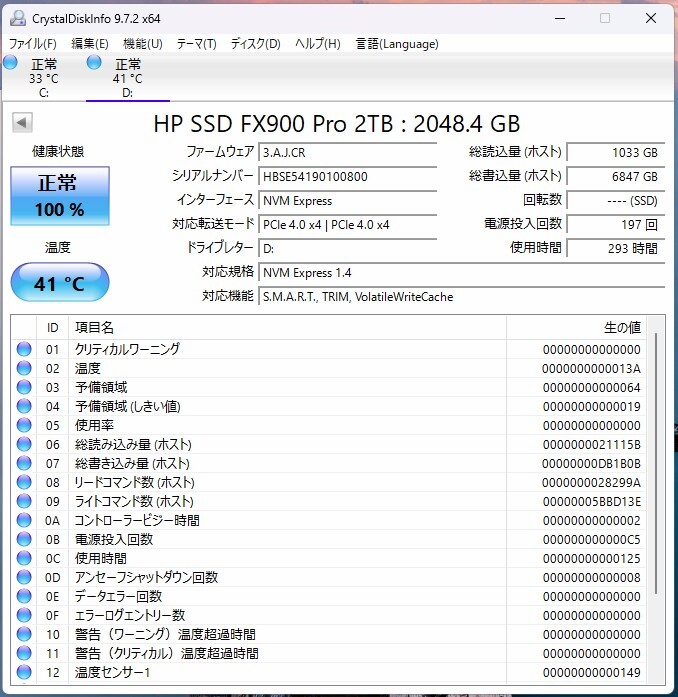Viewport: 678px width, 697px height.
Task: Click the features field S.M.A.R.T., TRIM
Action: pyautogui.click(x=461, y=296)
